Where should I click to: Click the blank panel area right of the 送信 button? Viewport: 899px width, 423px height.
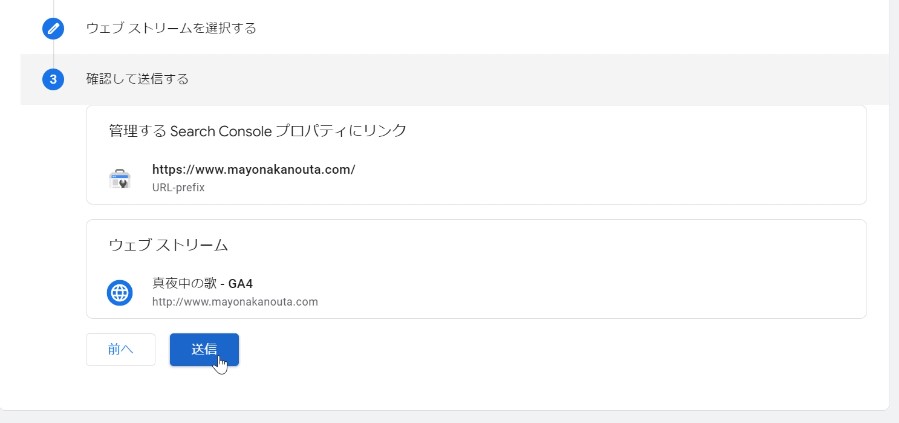click(545, 350)
